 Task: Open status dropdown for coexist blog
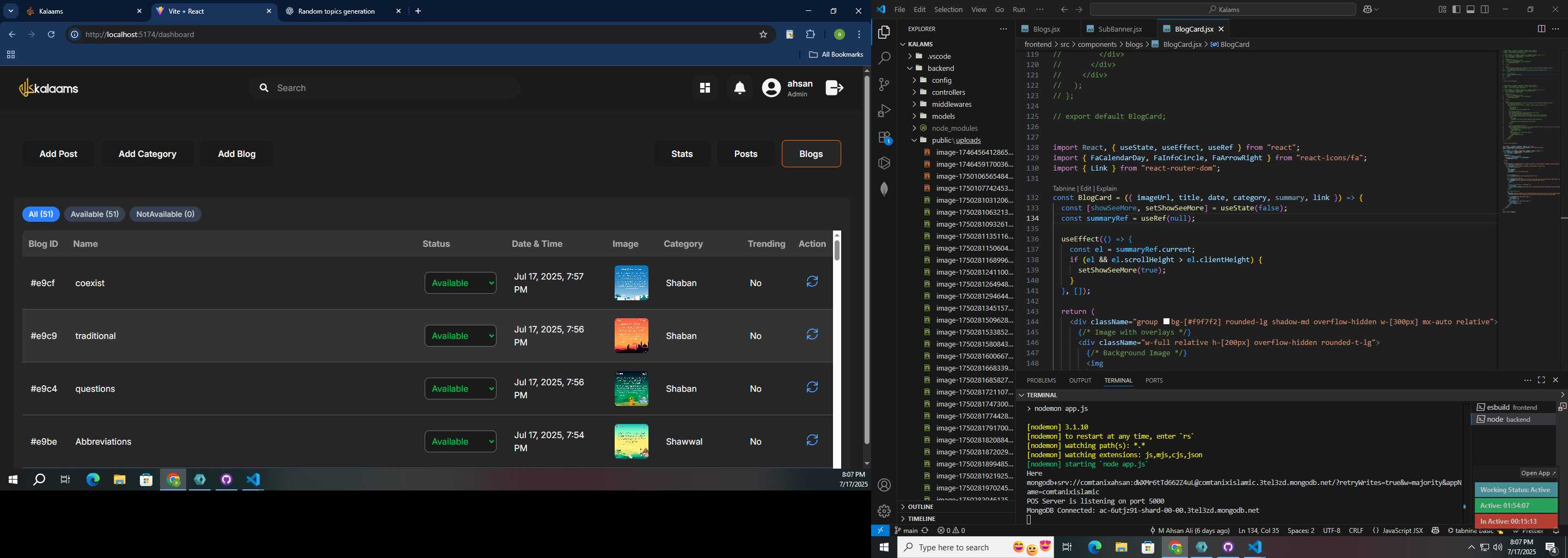pos(460,283)
